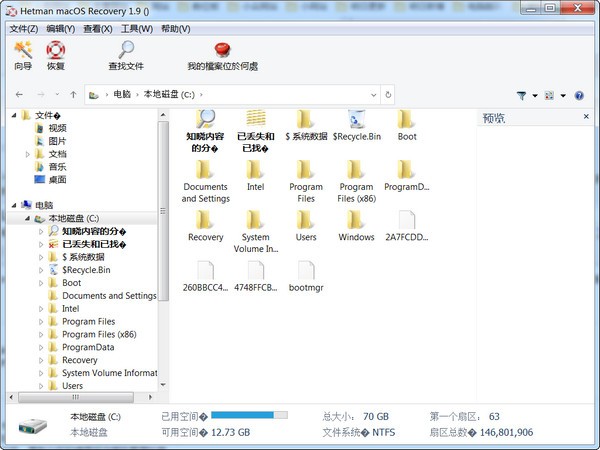The image size is (600, 450).
Task: Select Intel folder in file pane
Action: pyautogui.click(x=255, y=176)
